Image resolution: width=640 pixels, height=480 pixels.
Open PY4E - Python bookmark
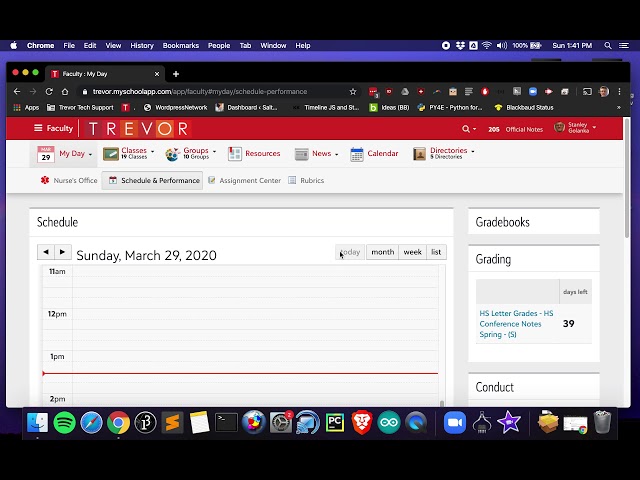point(450,107)
